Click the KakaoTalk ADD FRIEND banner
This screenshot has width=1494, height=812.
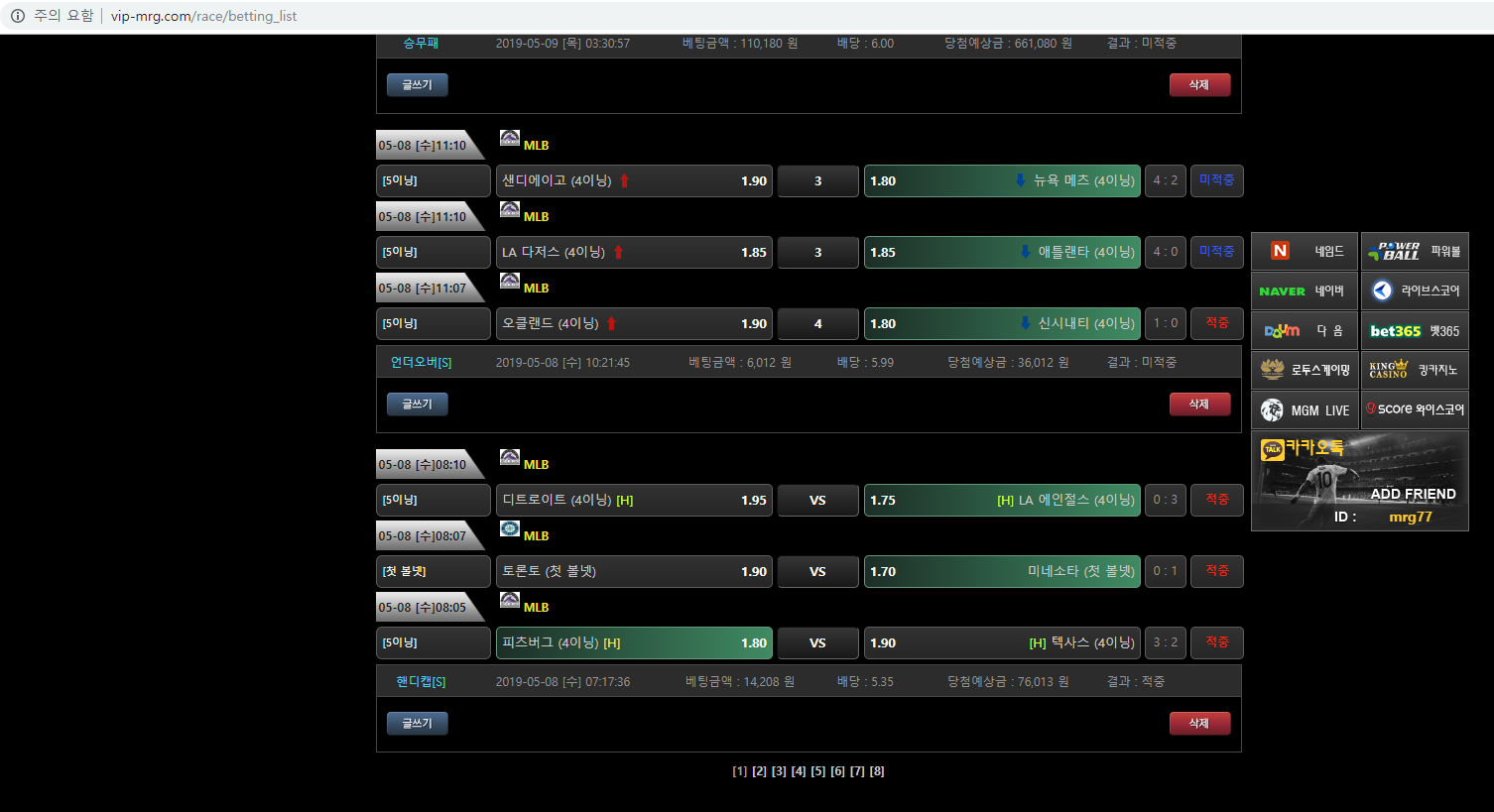[x=1359, y=482]
